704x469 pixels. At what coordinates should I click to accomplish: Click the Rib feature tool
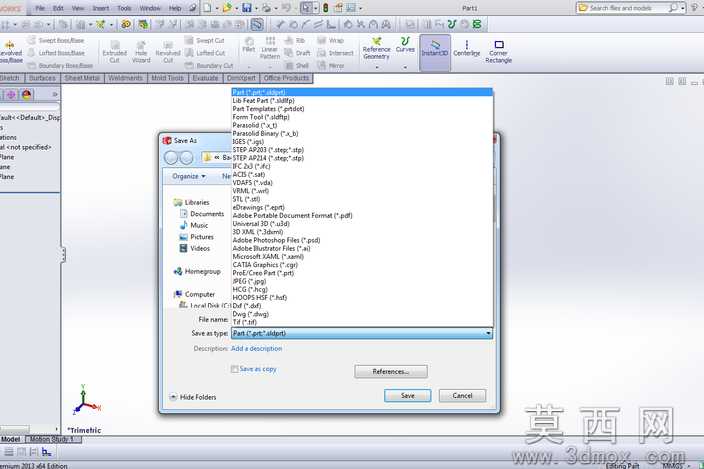[295, 40]
